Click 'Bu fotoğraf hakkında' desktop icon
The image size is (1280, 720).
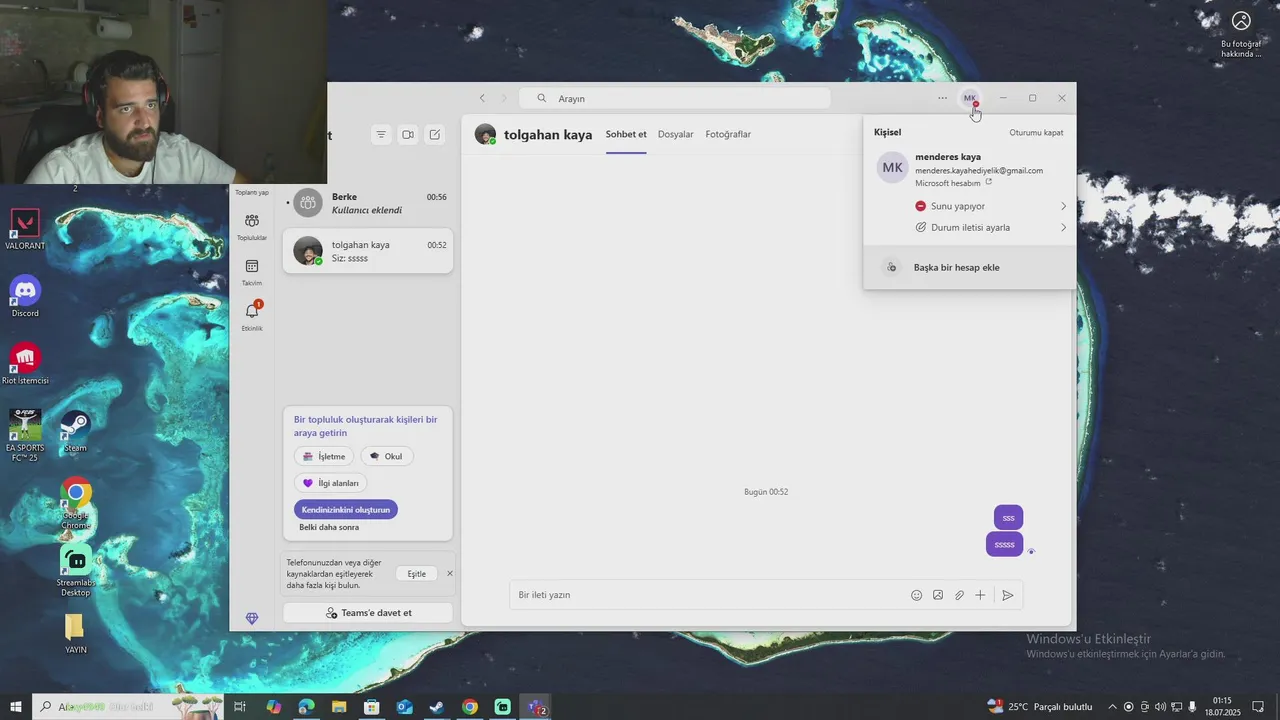(1241, 34)
